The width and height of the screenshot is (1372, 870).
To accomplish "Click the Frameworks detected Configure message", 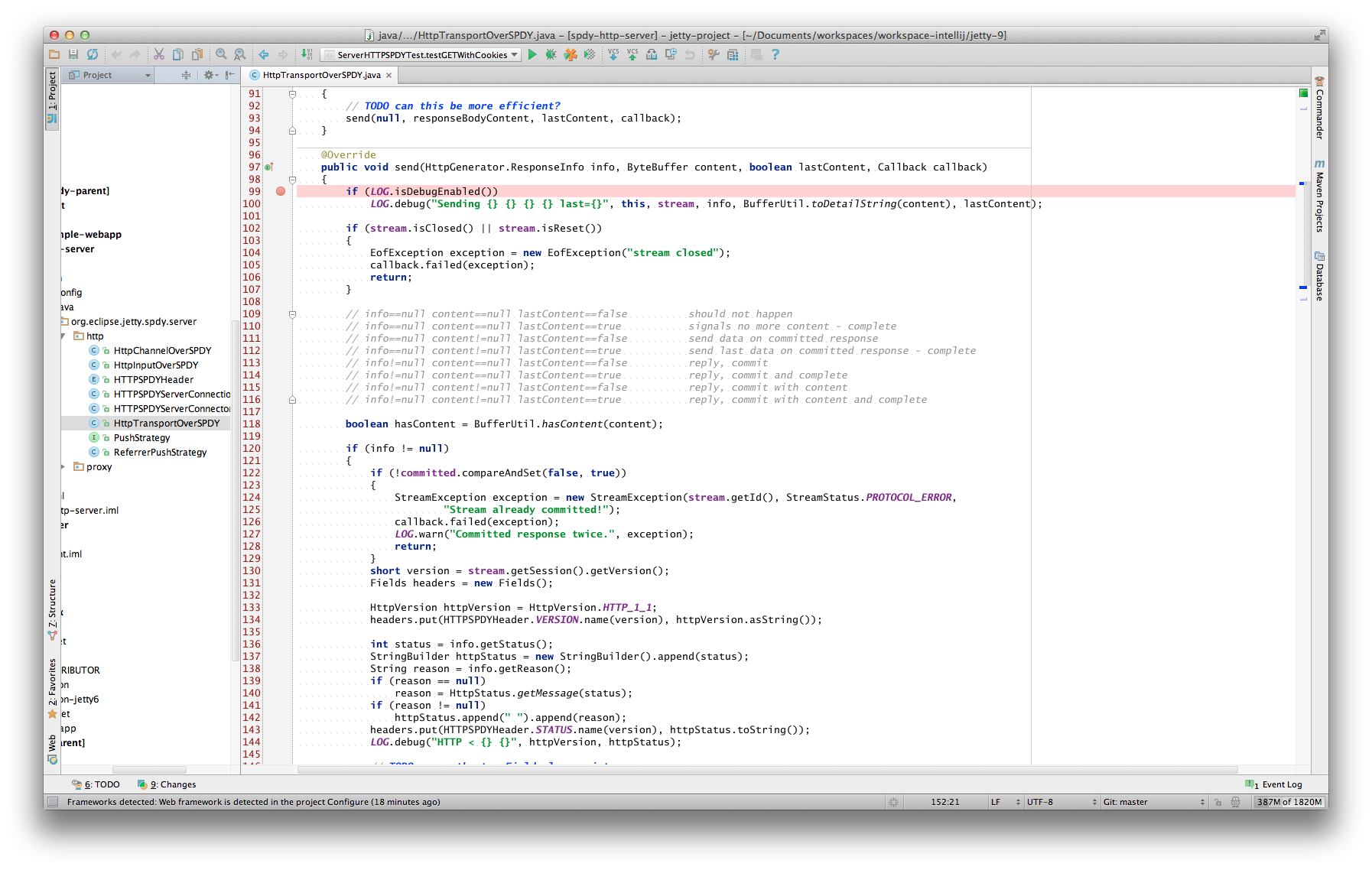I will (x=253, y=802).
